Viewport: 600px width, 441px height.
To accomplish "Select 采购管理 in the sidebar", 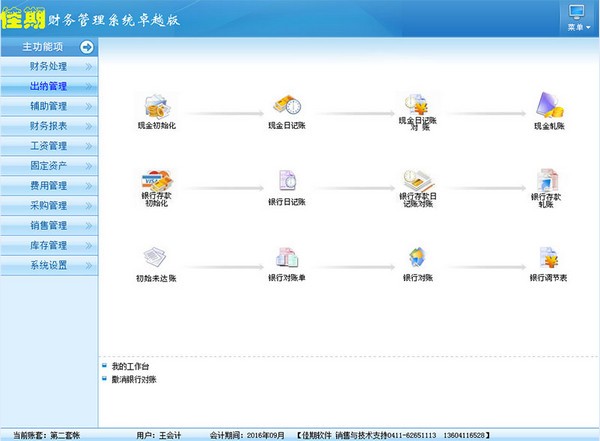I will pos(49,206).
